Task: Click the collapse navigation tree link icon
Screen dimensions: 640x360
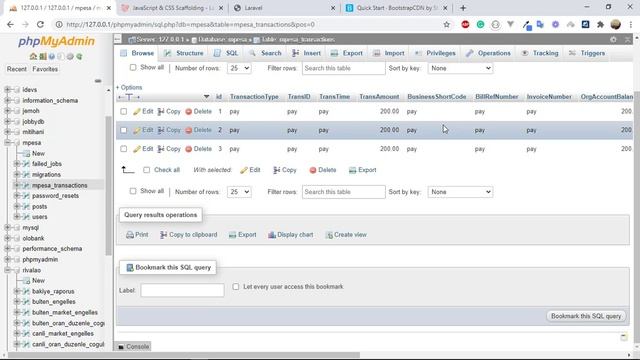Action: (x=98, y=81)
